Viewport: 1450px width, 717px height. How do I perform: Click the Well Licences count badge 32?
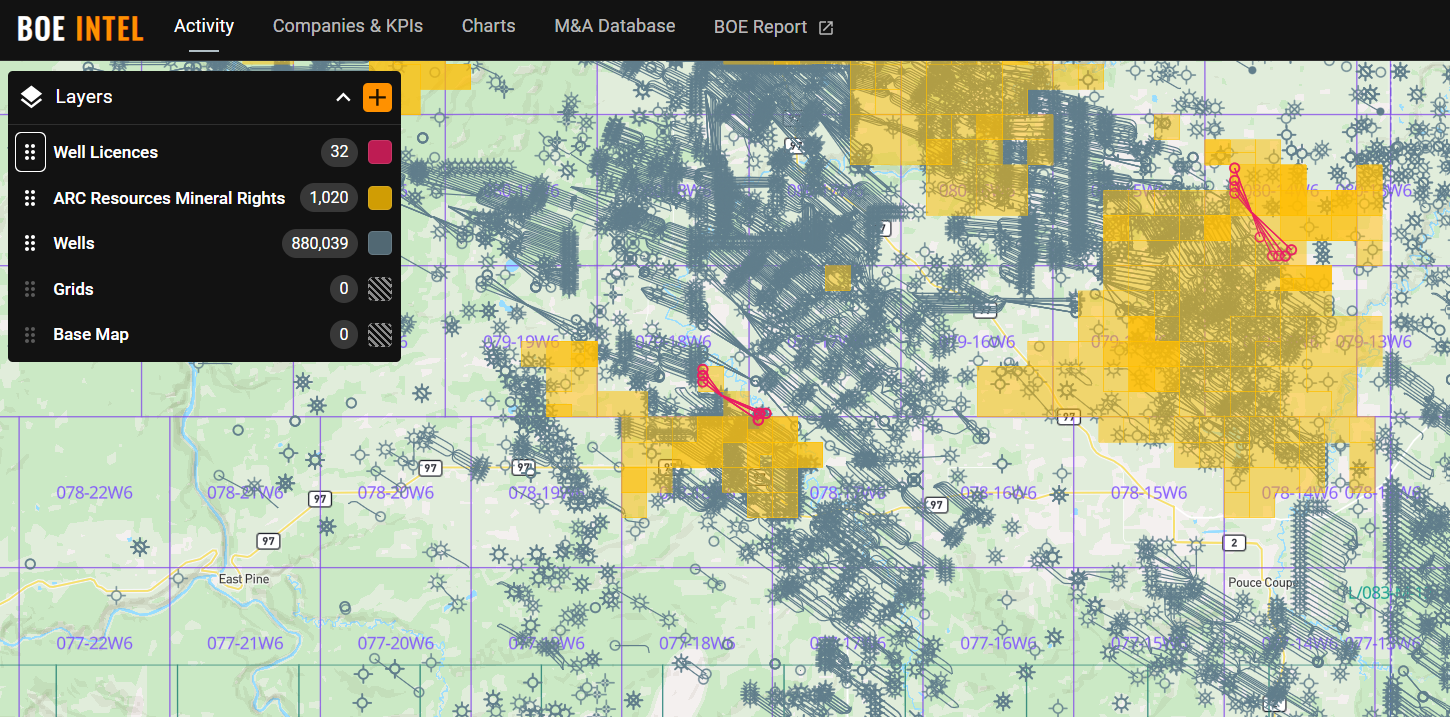(339, 152)
